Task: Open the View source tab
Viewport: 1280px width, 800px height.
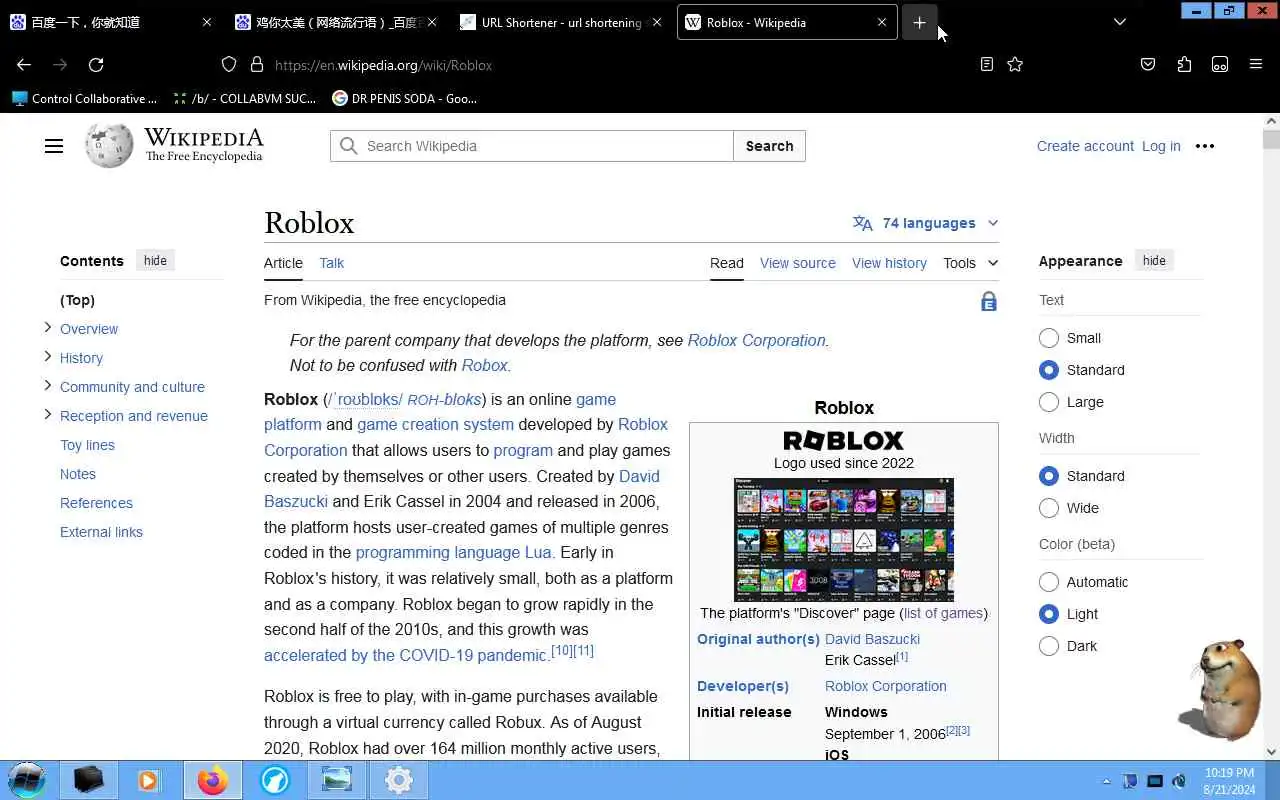Action: (x=797, y=263)
